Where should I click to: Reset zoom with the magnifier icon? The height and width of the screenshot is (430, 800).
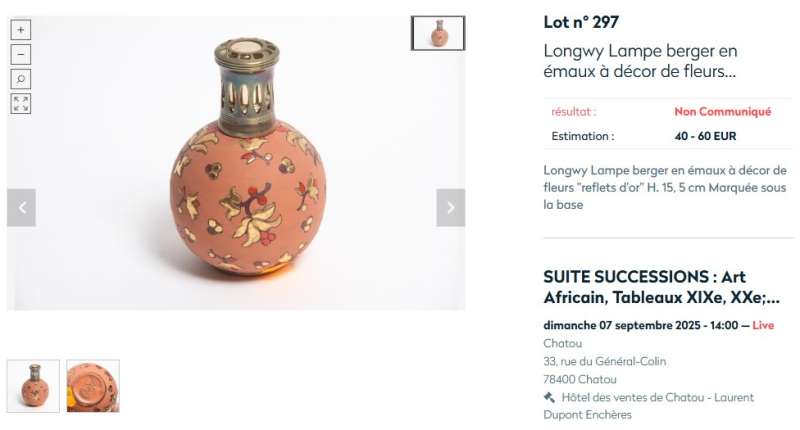(21, 79)
